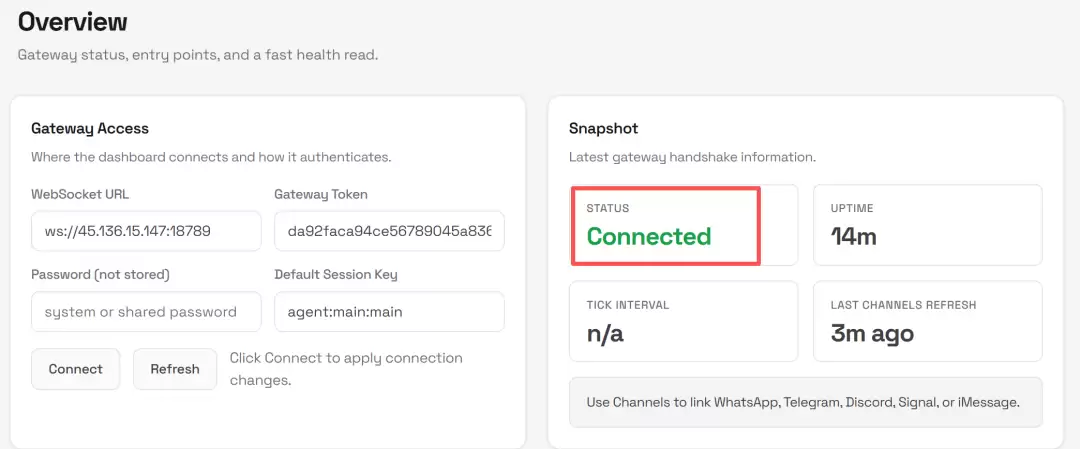This screenshot has width=1080, height=449.
Task: Click the WebSocket URL label
Action: pos(80,194)
